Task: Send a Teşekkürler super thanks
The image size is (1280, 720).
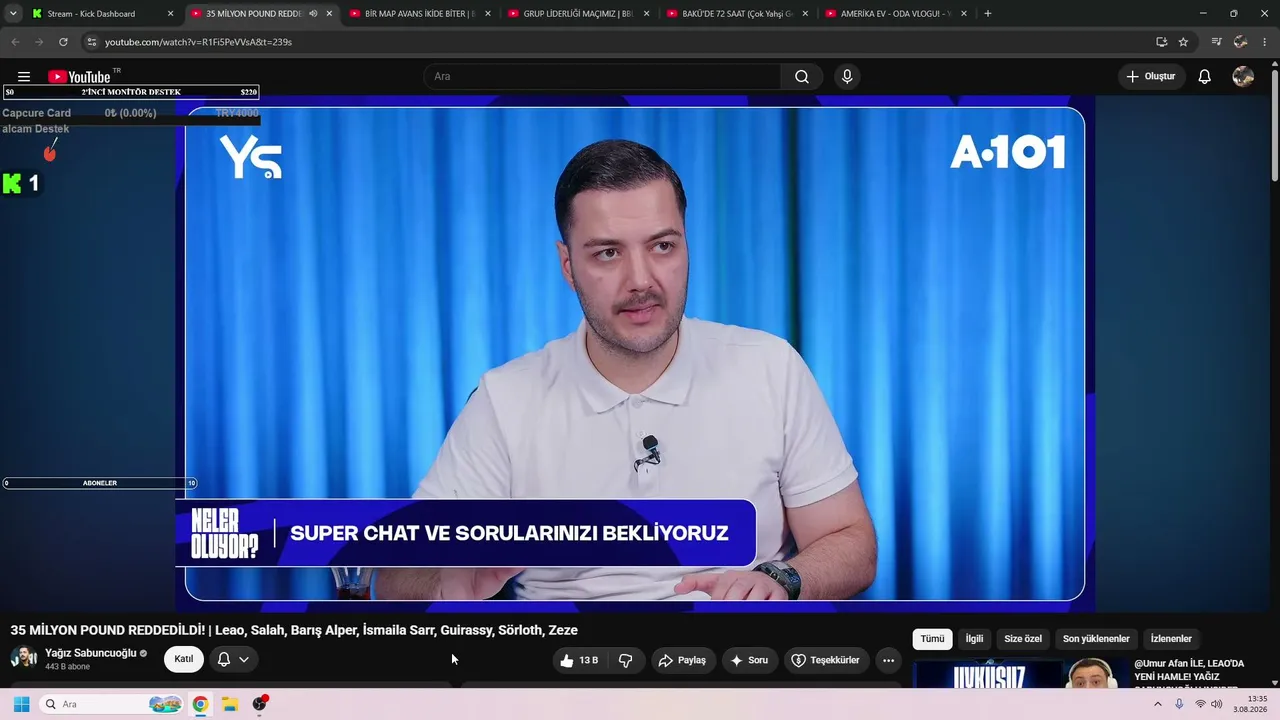Action: [x=825, y=660]
